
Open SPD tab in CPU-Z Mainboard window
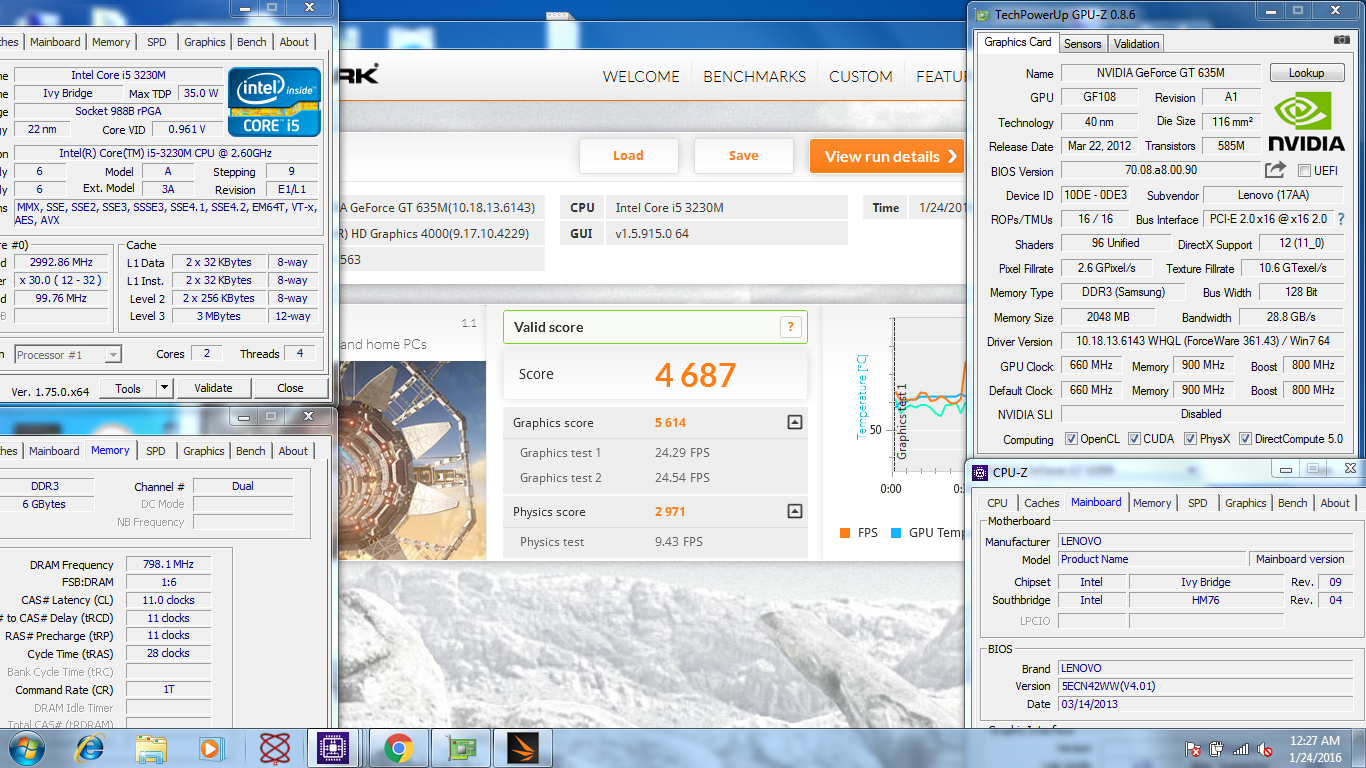tap(1197, 503)
